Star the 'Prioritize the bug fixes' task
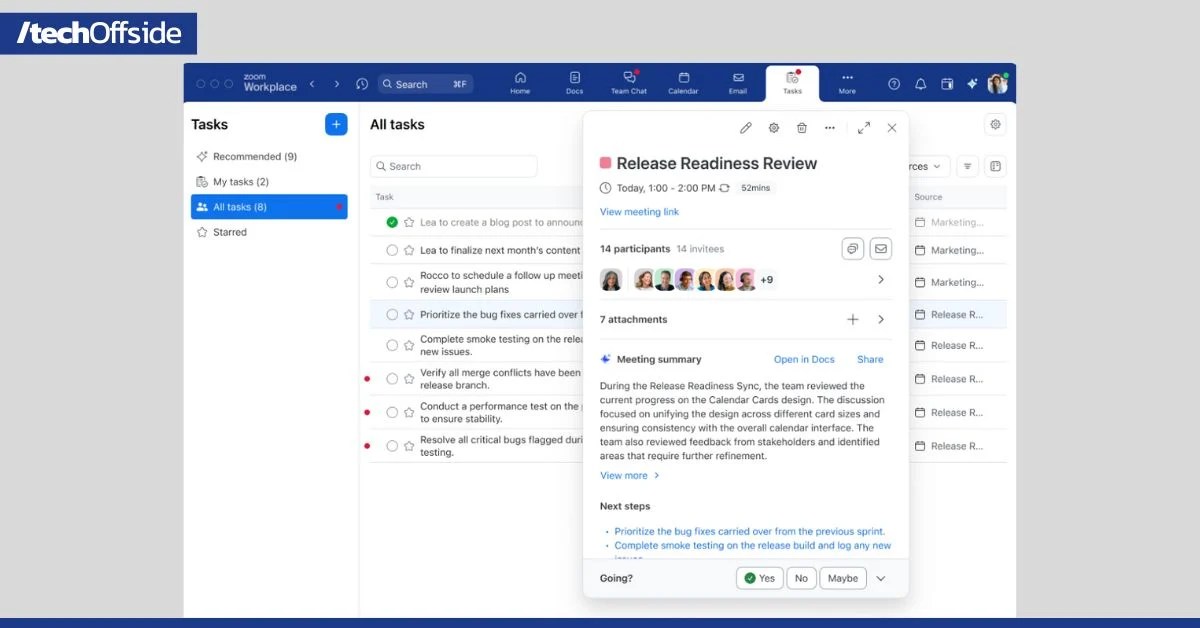The image size is (1200, 628). pos(408,314)
